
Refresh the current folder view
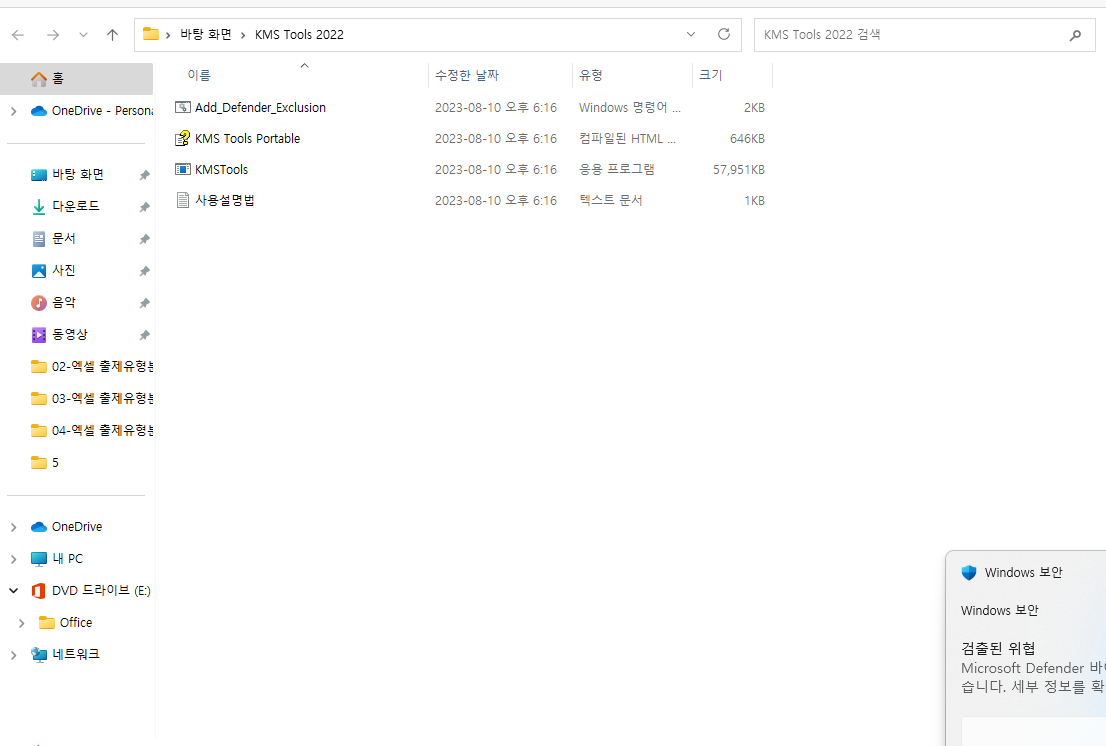click(x=724, y=35)
